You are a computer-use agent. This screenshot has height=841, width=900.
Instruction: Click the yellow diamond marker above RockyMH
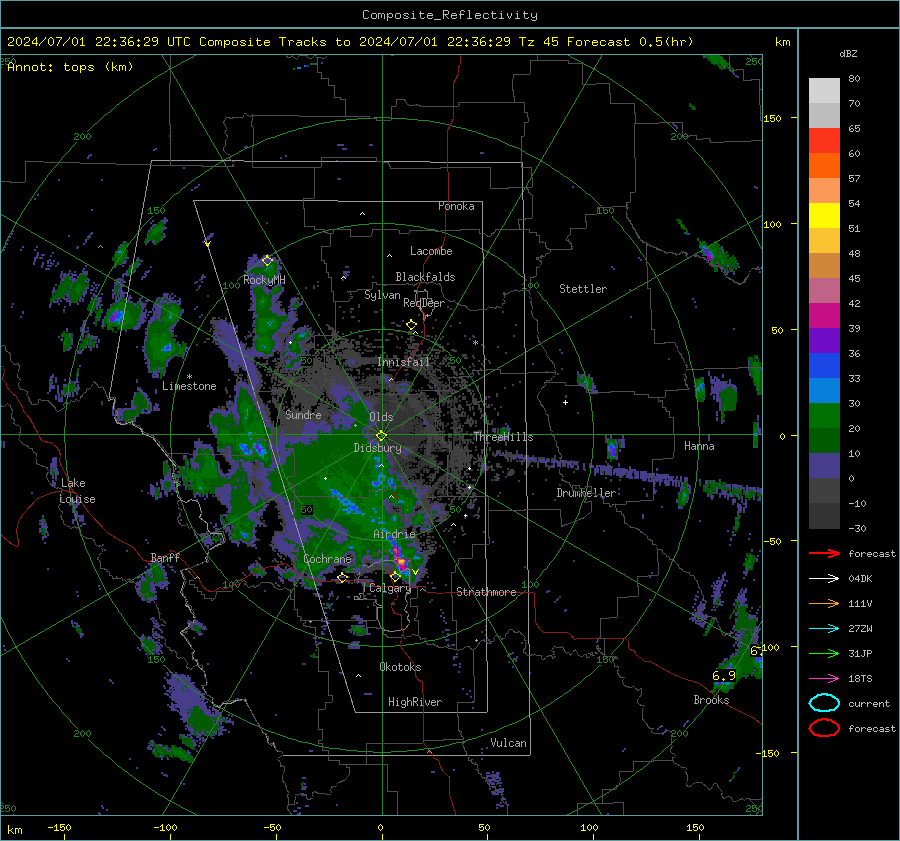pos(267,261)
